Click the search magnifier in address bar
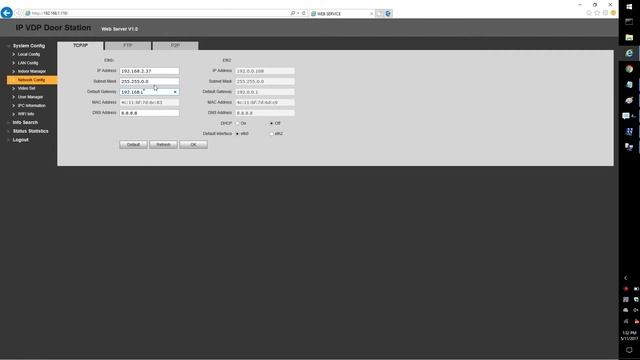This screenshot has width=640, height=360. (x=293, y=13)
